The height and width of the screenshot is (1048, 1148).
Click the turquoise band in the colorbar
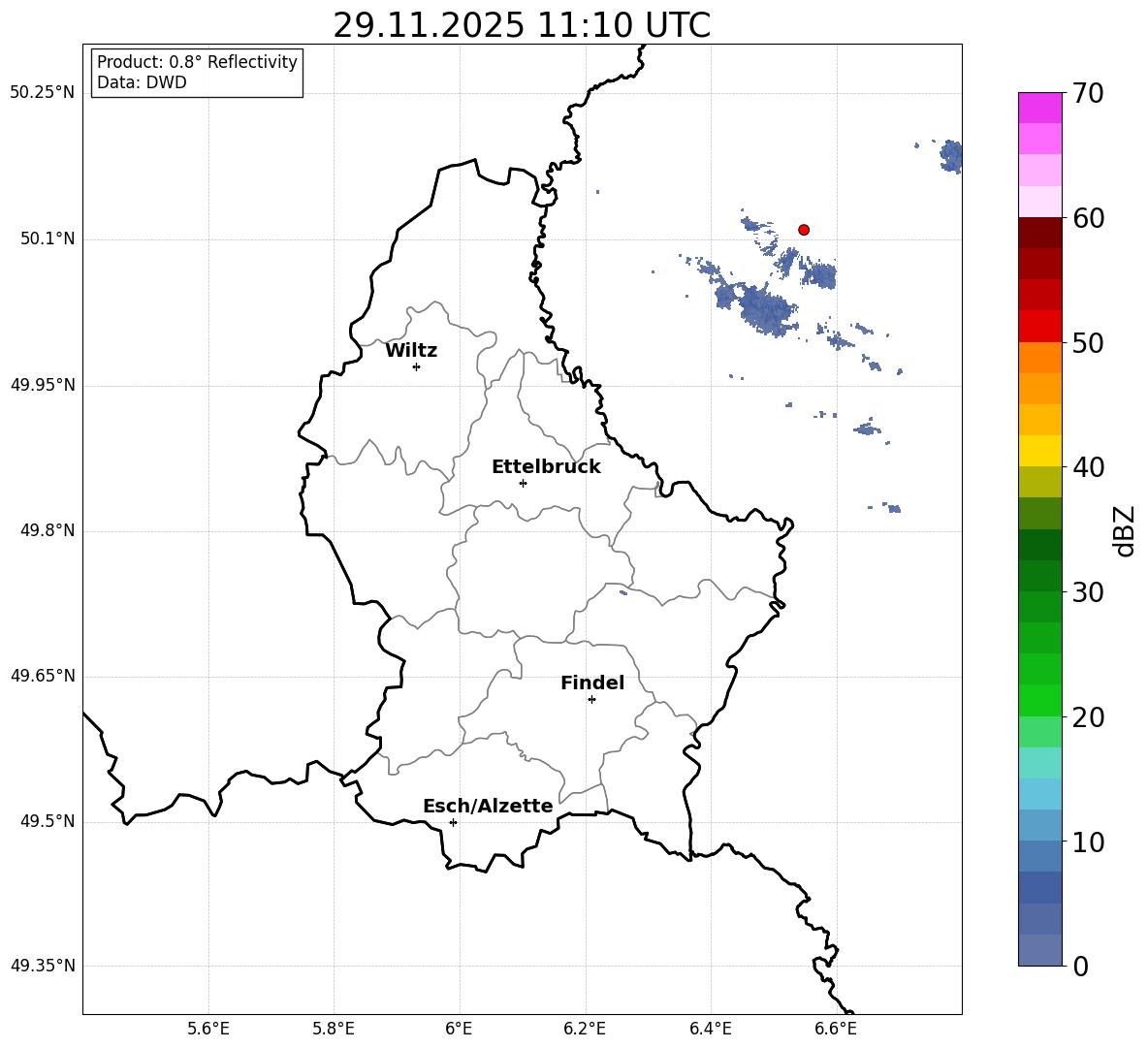coord(1040,763)
